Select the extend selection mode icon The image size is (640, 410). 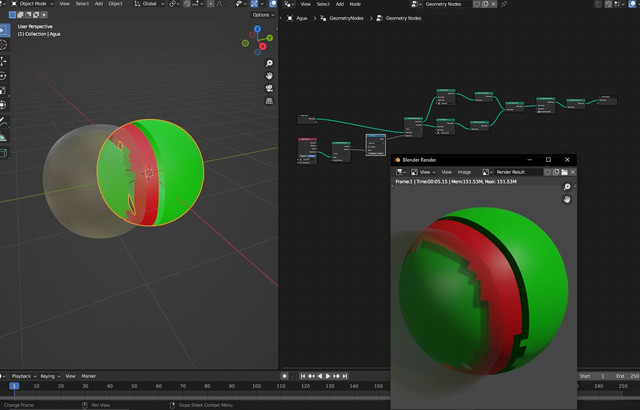point(20,15)
